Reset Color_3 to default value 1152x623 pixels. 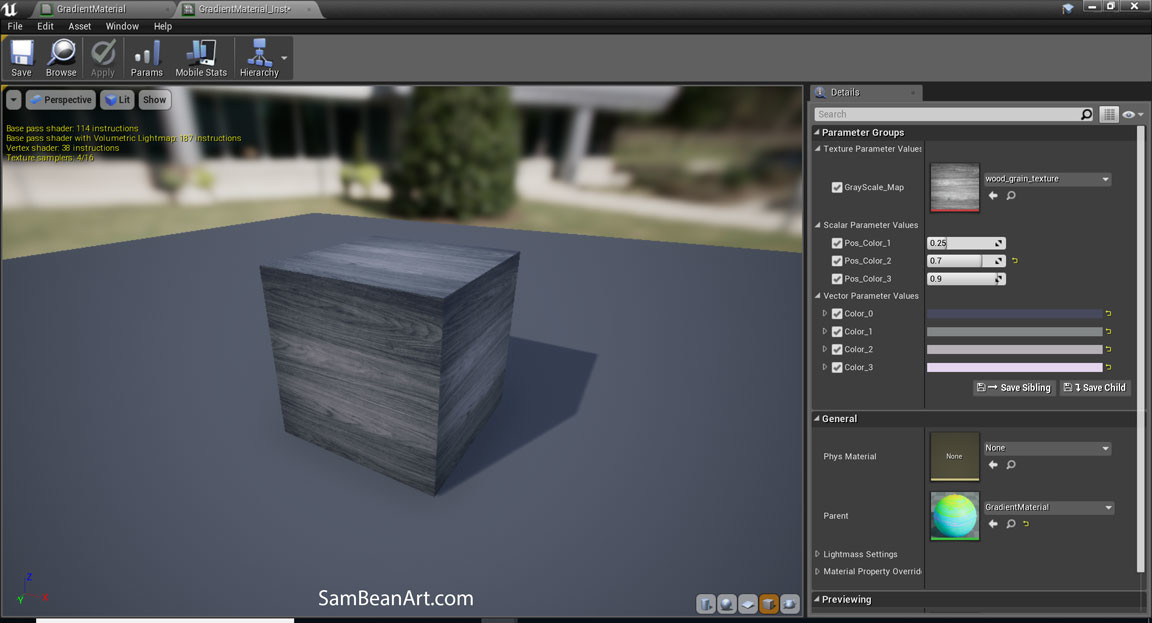(x=1109, y=367)
